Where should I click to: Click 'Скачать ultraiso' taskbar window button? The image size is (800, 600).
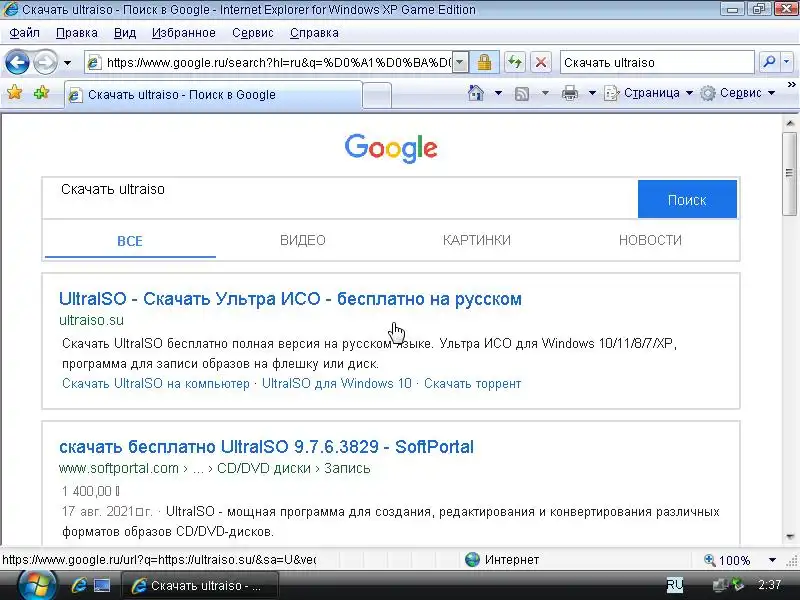pyautogui.click(x=200, y=586)
